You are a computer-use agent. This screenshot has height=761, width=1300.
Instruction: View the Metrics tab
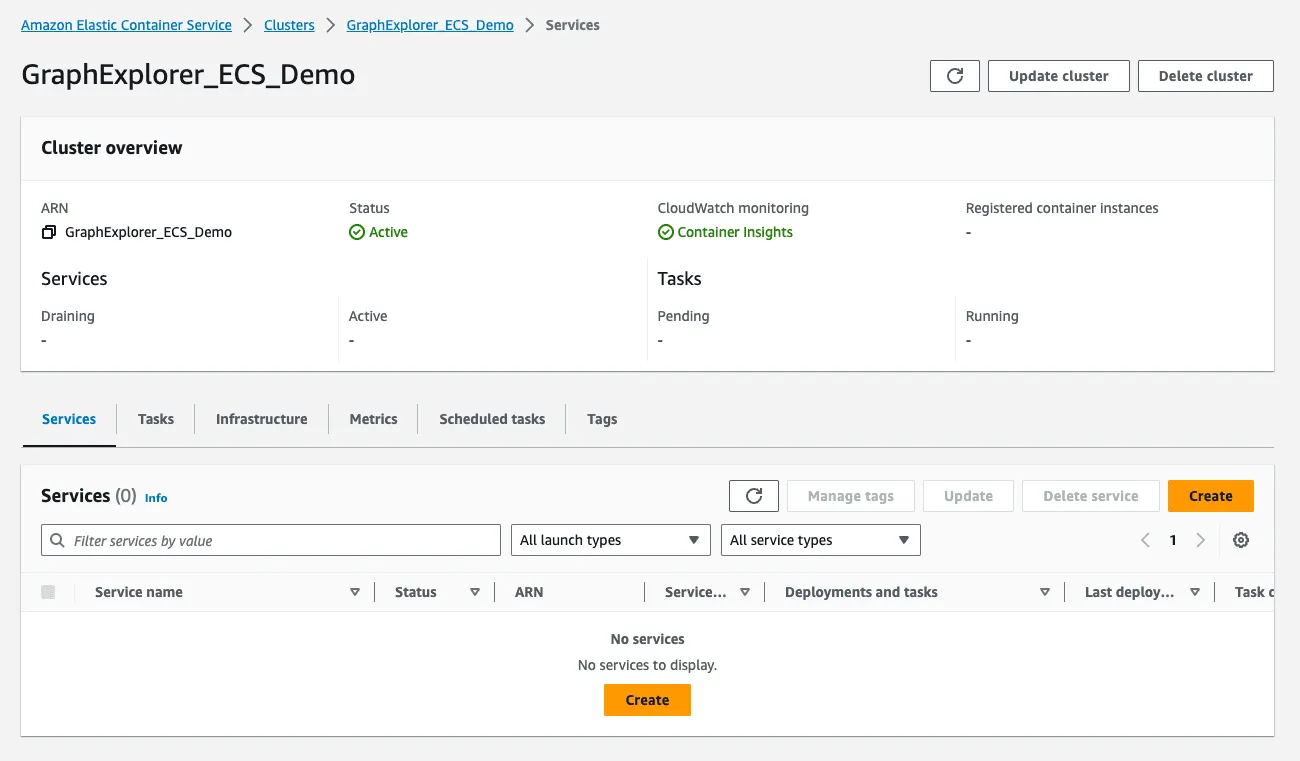point(374,419)
